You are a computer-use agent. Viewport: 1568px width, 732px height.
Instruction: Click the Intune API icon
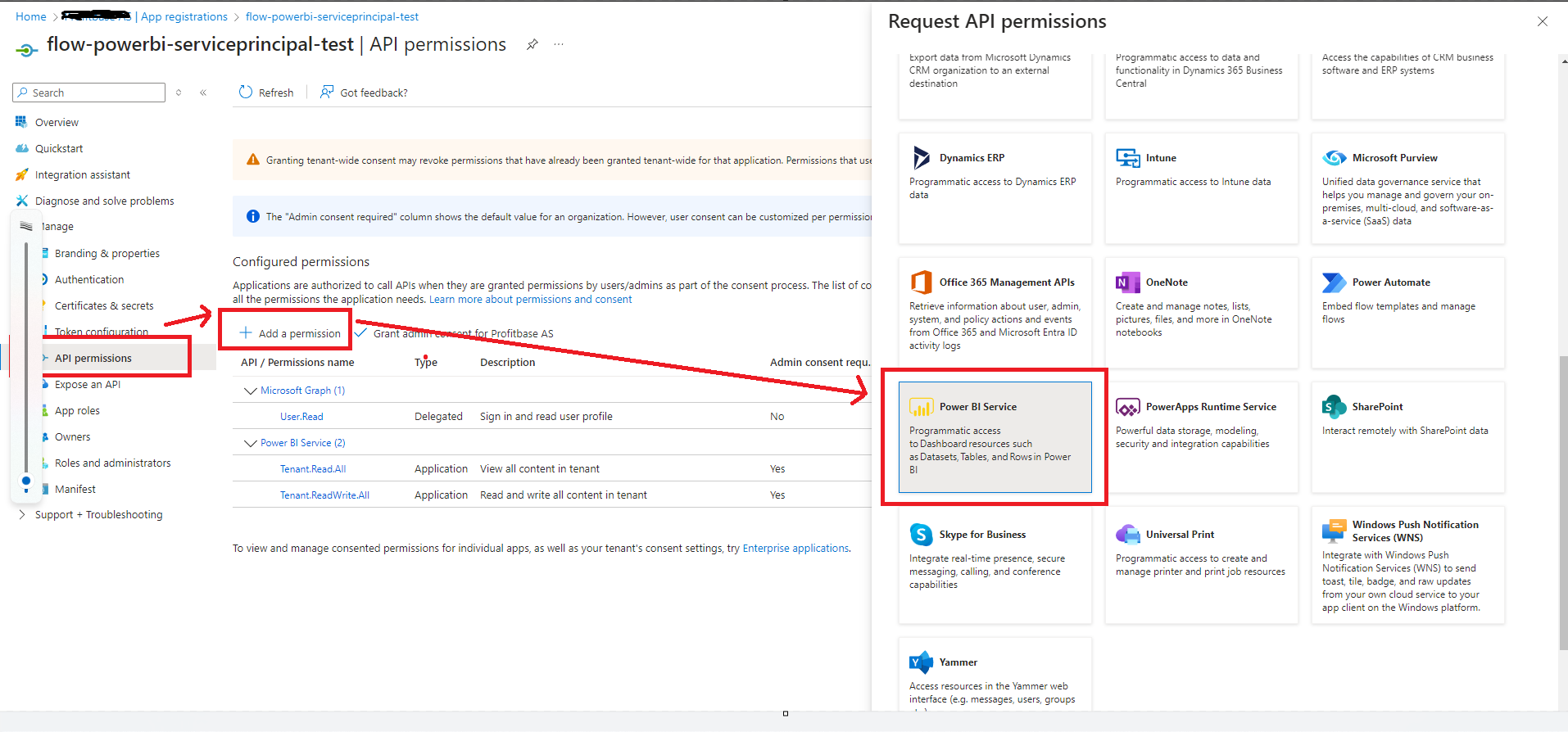(1127, 158)
